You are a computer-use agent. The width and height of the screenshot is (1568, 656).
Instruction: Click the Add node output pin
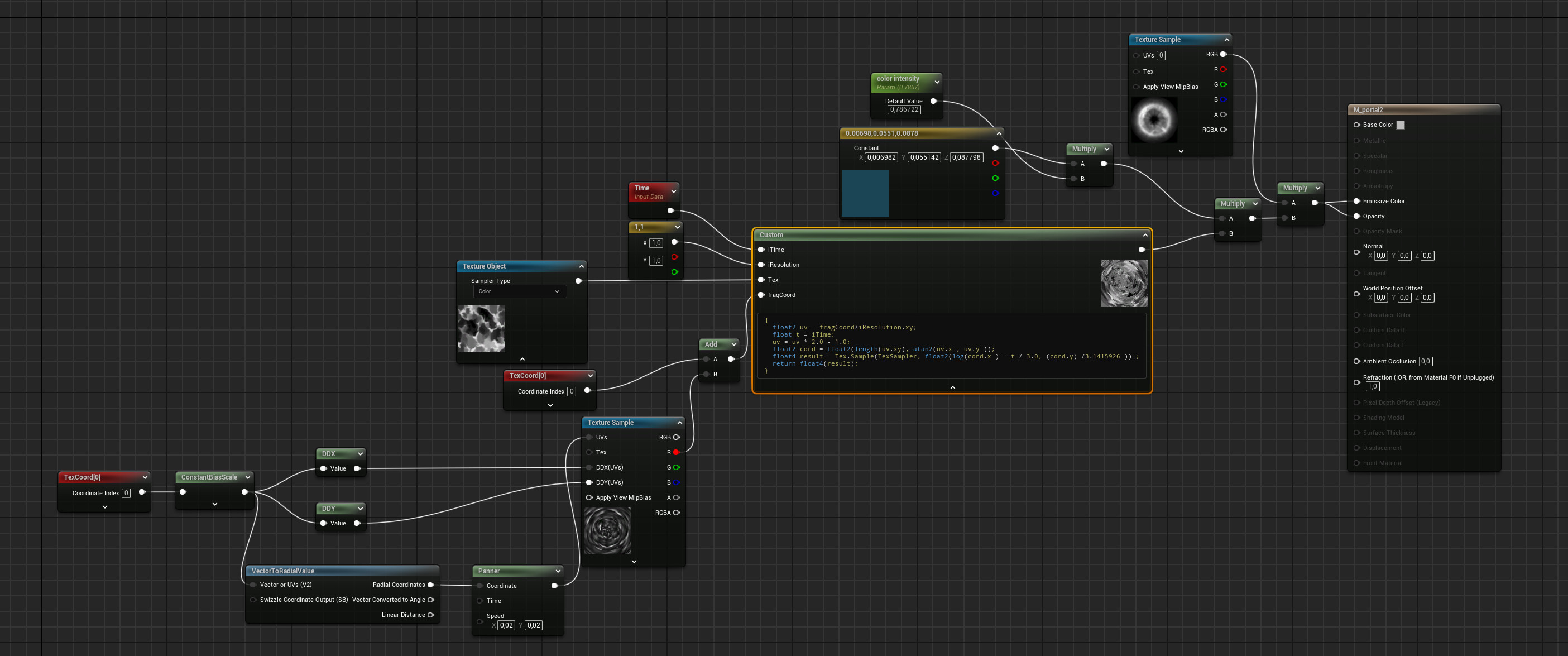(x=731, y=359)
